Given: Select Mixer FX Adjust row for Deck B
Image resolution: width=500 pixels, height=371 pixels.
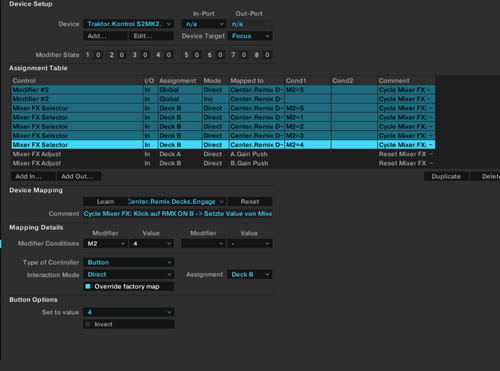Looking at the screenshot, I should click(223, 163).
